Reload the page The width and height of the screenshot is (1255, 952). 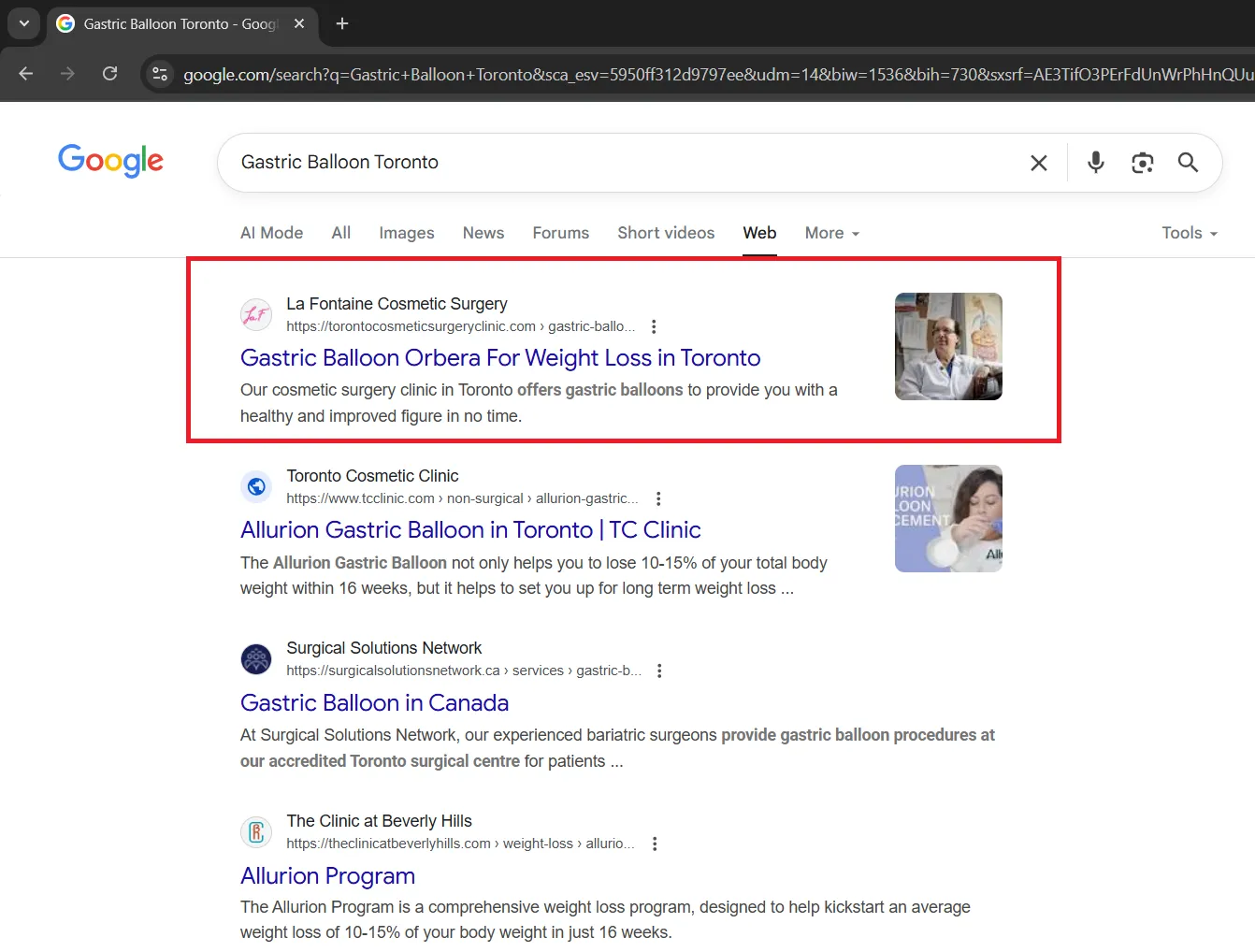point(109,74)
